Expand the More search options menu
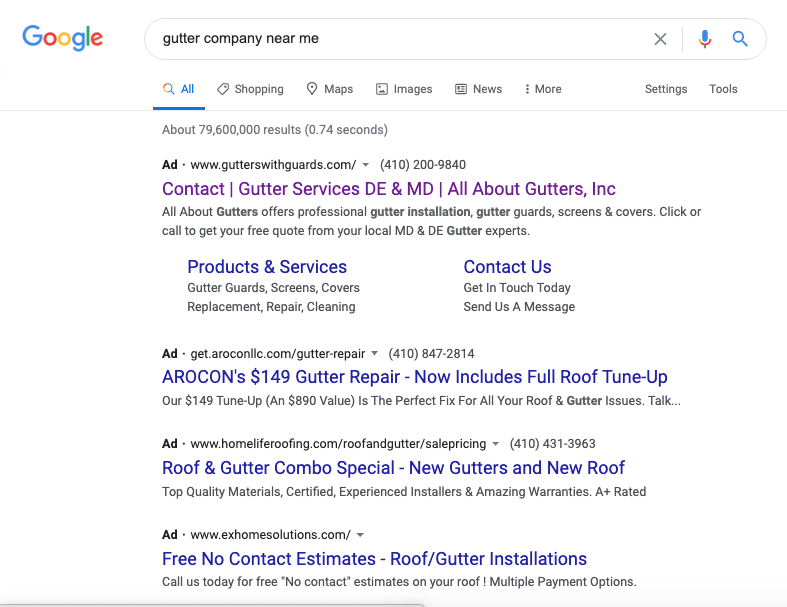Image resolution: width=787 pixels, height=607 pixels. [x=542, y=89]
